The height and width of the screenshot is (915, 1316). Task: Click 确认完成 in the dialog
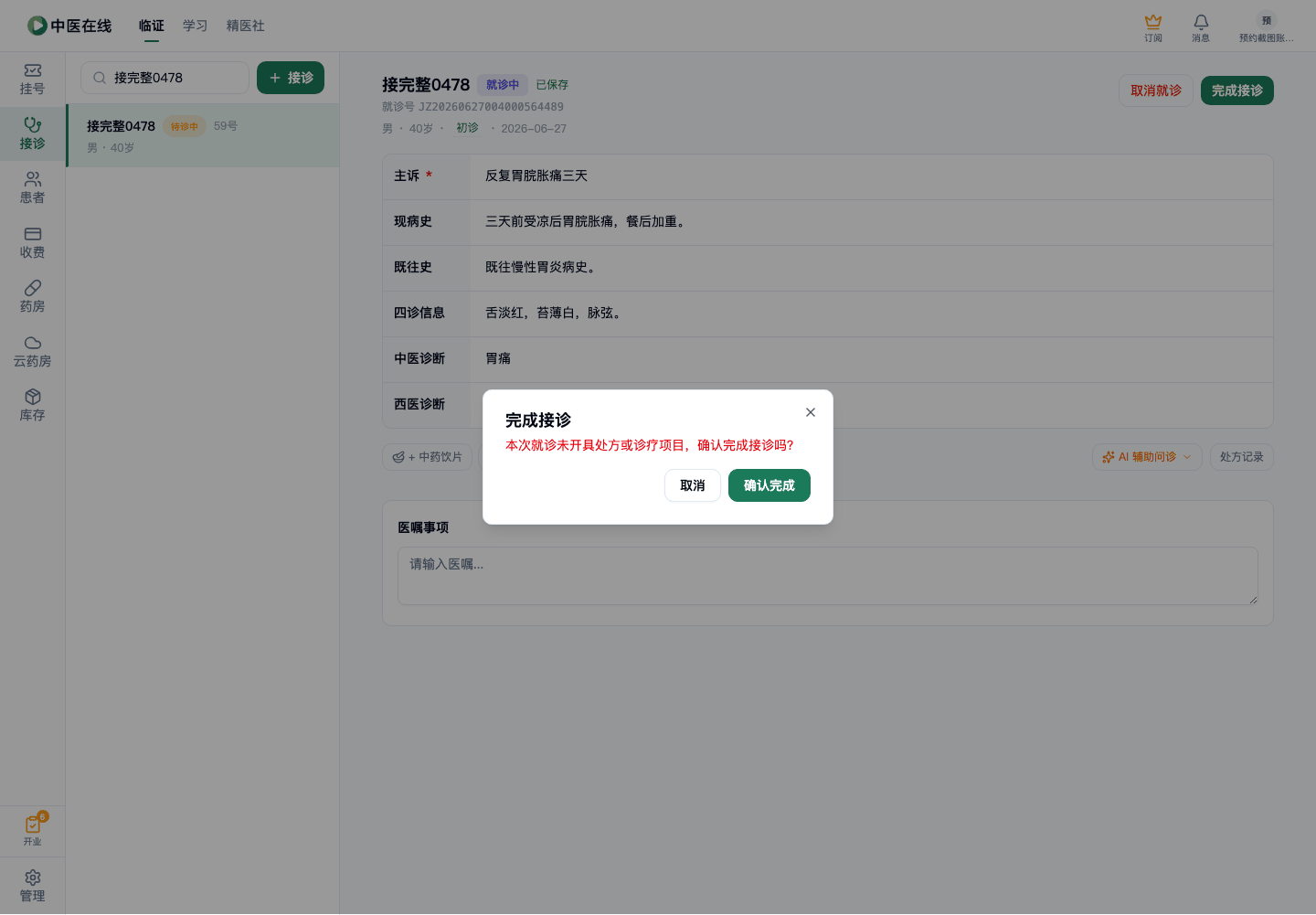[769, 485]
